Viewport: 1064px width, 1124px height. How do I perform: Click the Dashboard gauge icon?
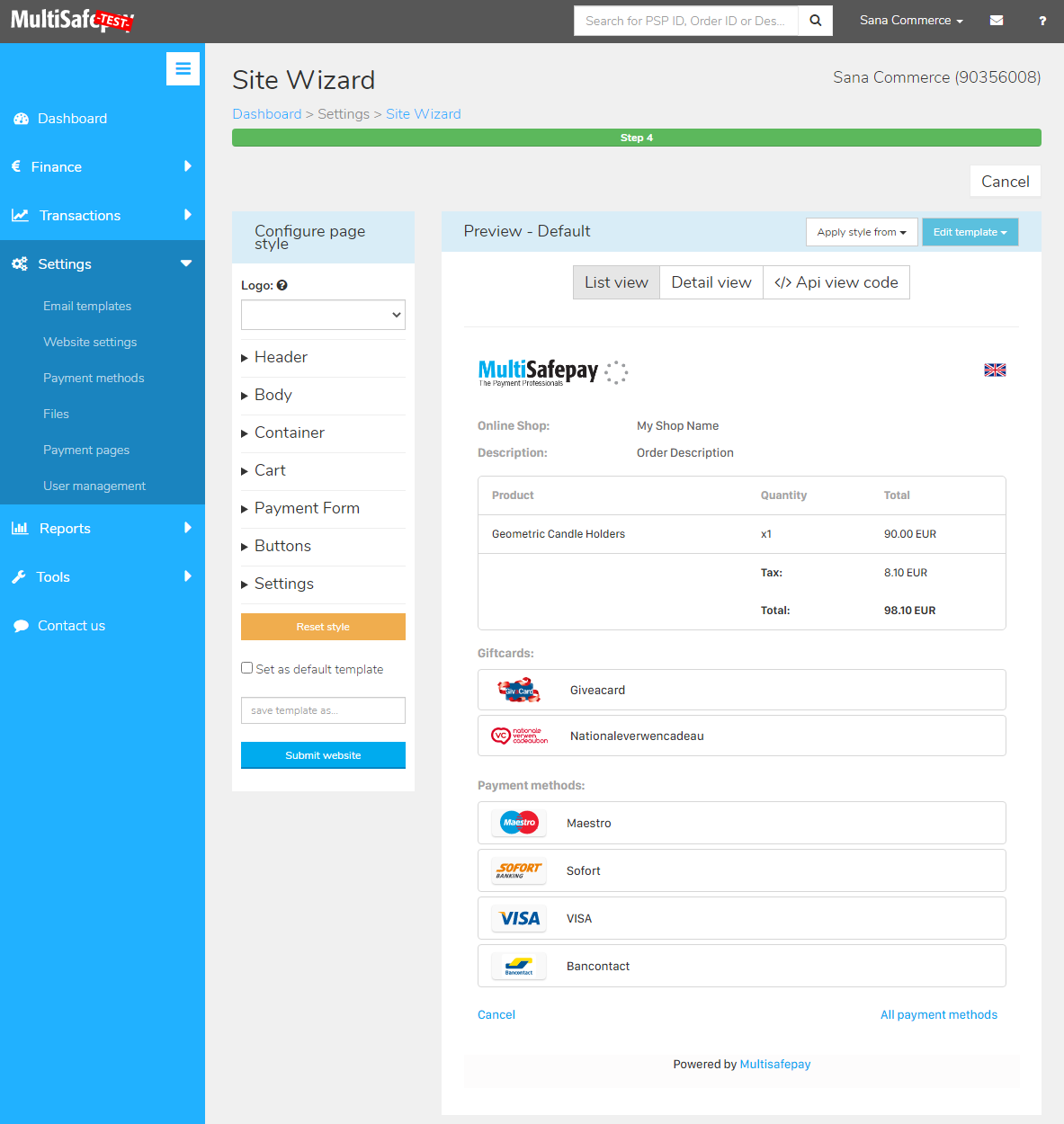pos(21,119)
